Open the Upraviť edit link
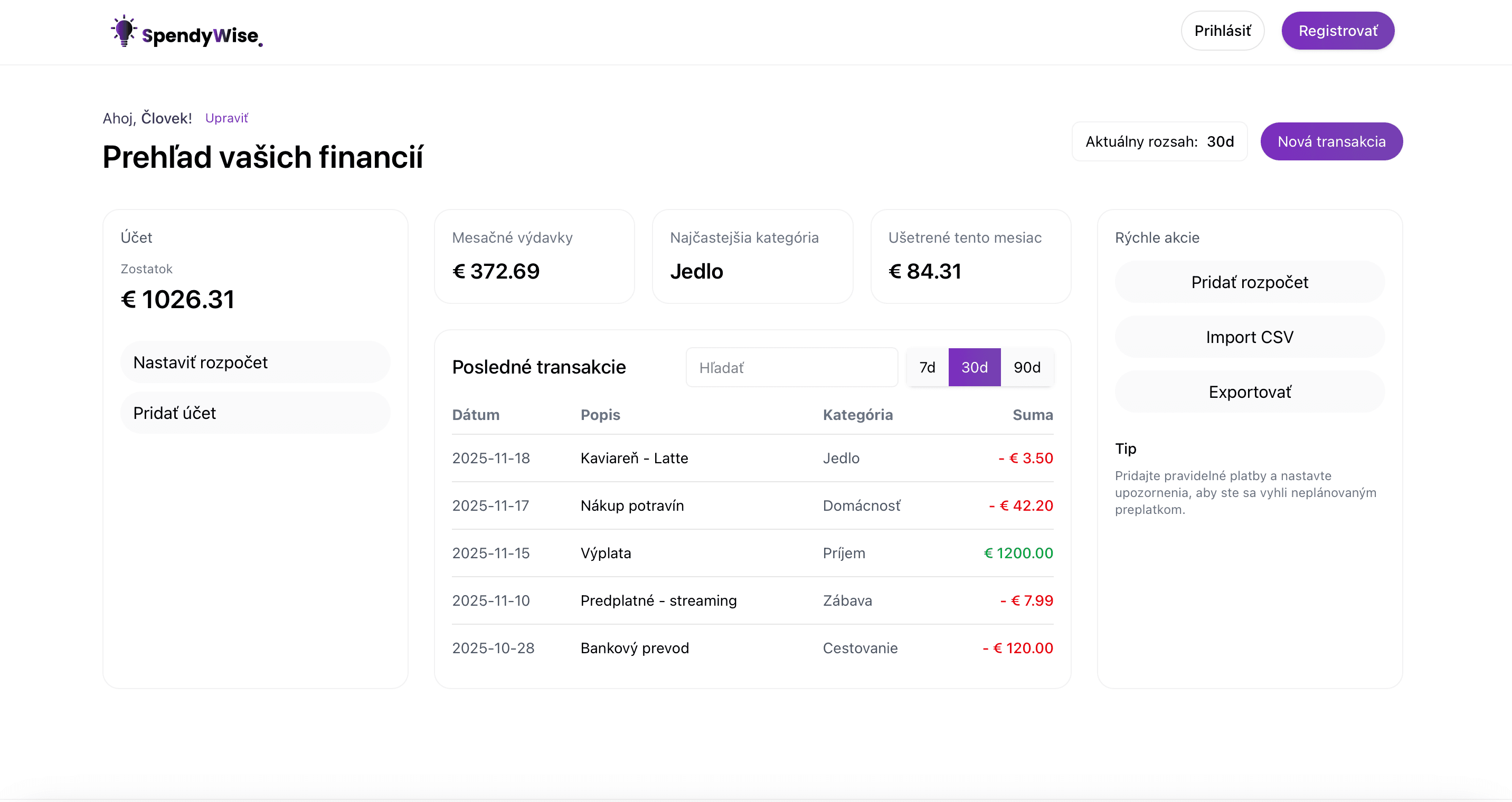Image resolution: width=1512 pixels, height=802 pixels. coord(226,118)
